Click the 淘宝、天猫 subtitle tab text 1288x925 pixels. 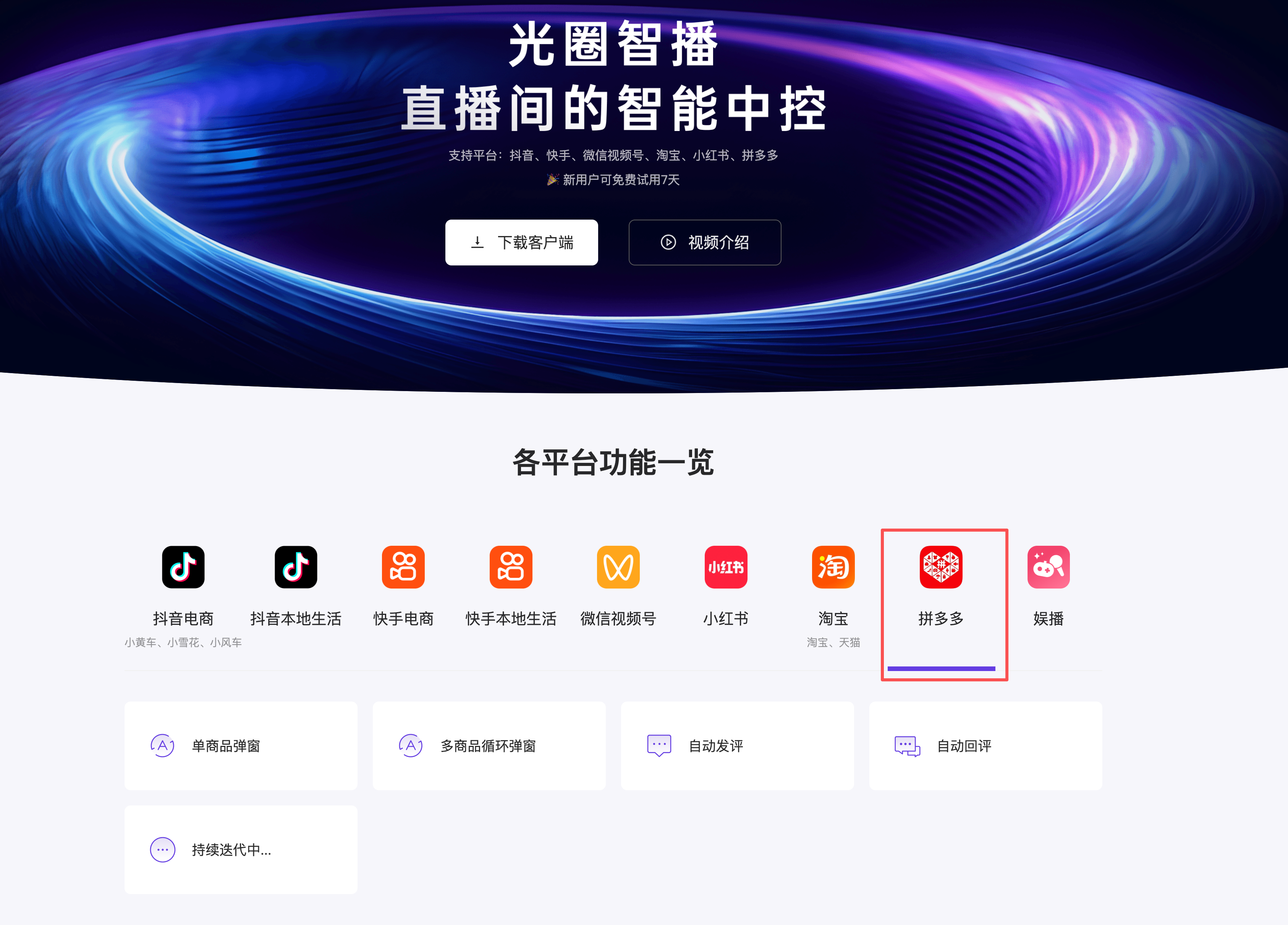833,642
